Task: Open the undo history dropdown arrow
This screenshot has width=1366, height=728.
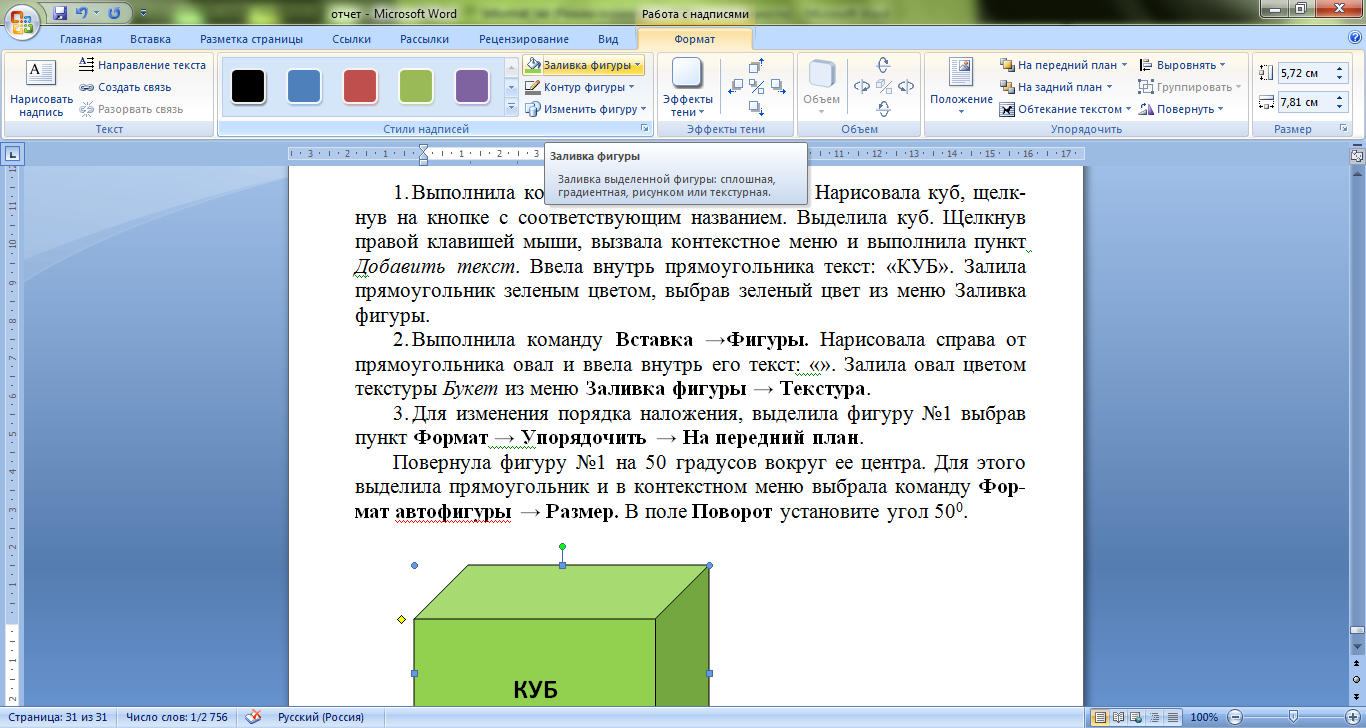Action: [97, 14]
